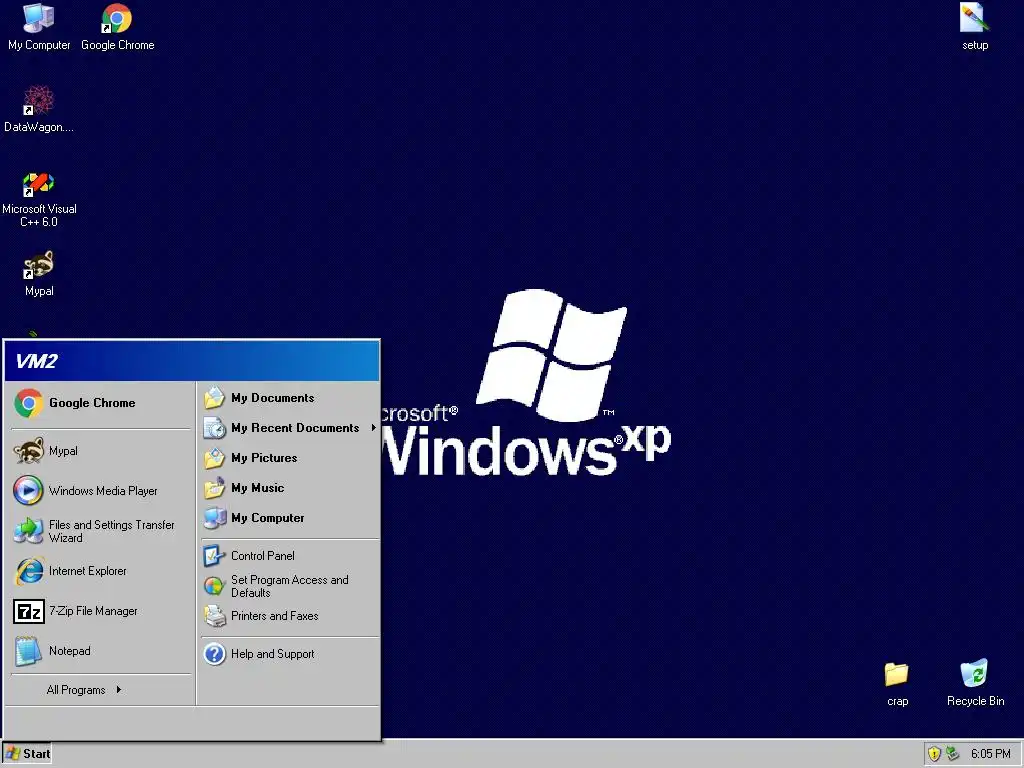
Task: Click the My Music folder icon
Action: click(214, 488)
